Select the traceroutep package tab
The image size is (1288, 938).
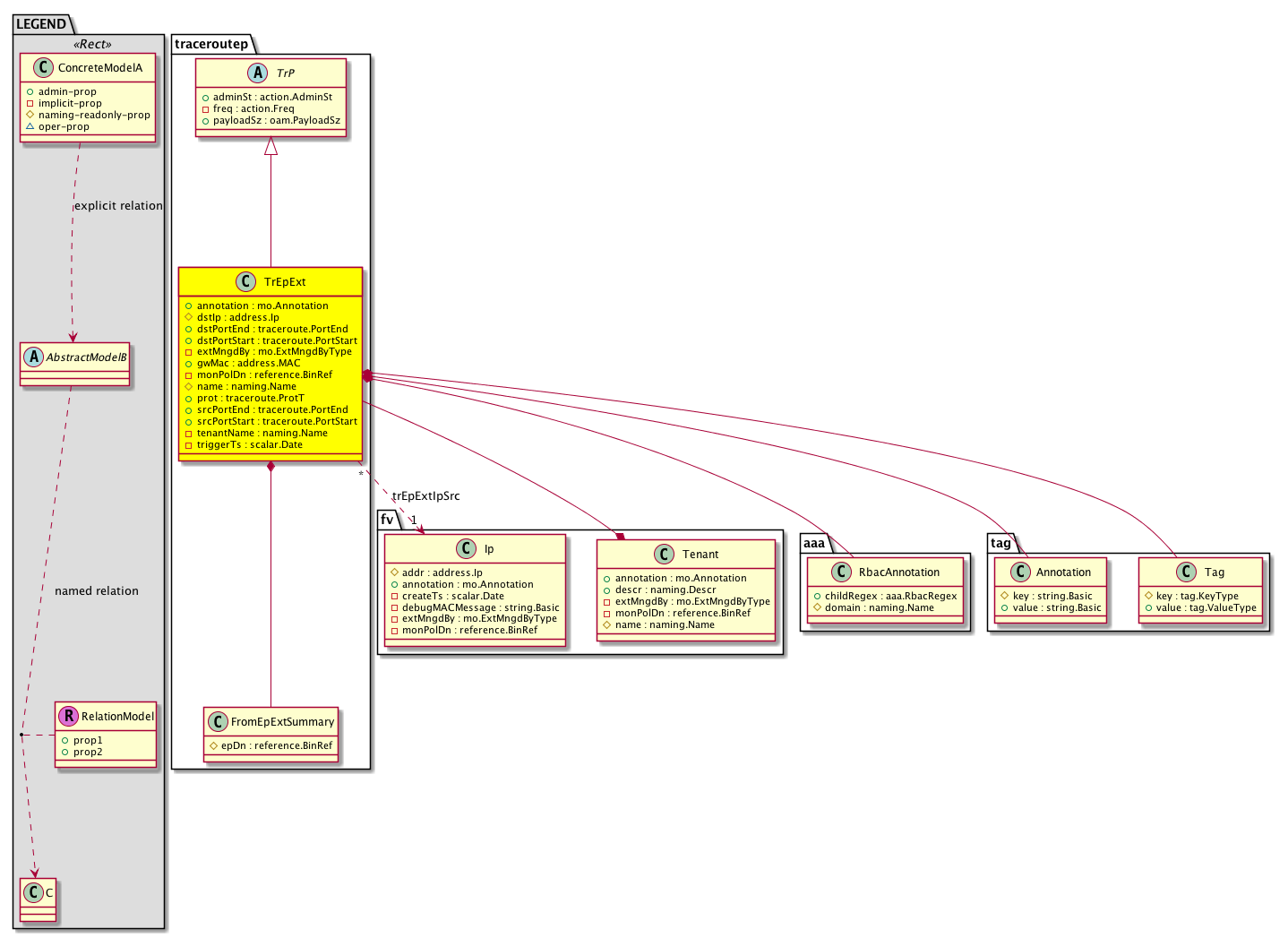(x=211, y=44)
